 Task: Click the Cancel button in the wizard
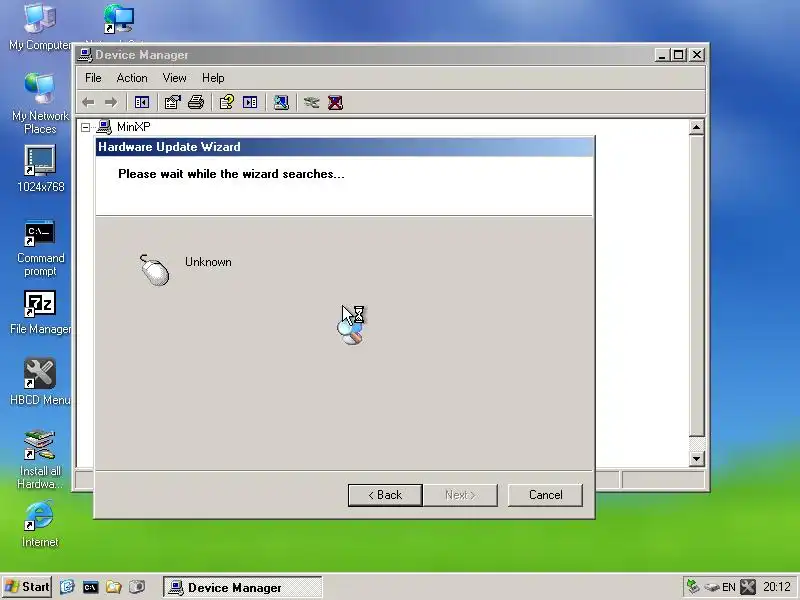tap(545, 495)
